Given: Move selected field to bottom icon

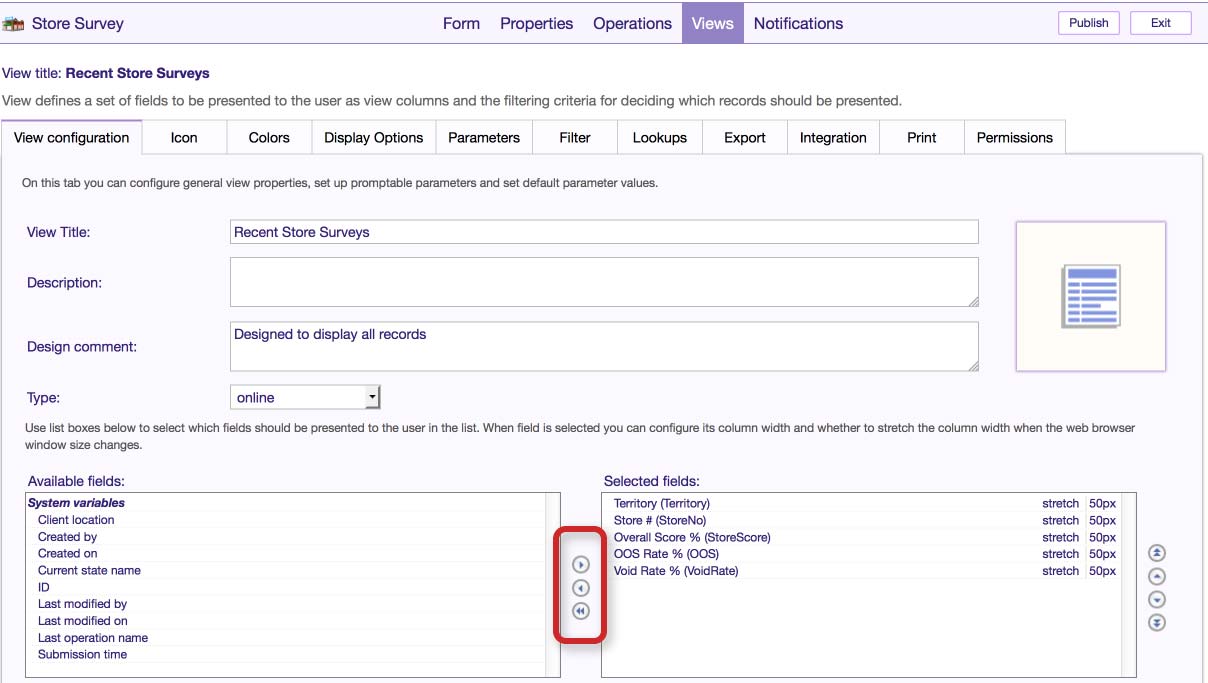Looking at the screenshot, I should [x=1157, y=623].
